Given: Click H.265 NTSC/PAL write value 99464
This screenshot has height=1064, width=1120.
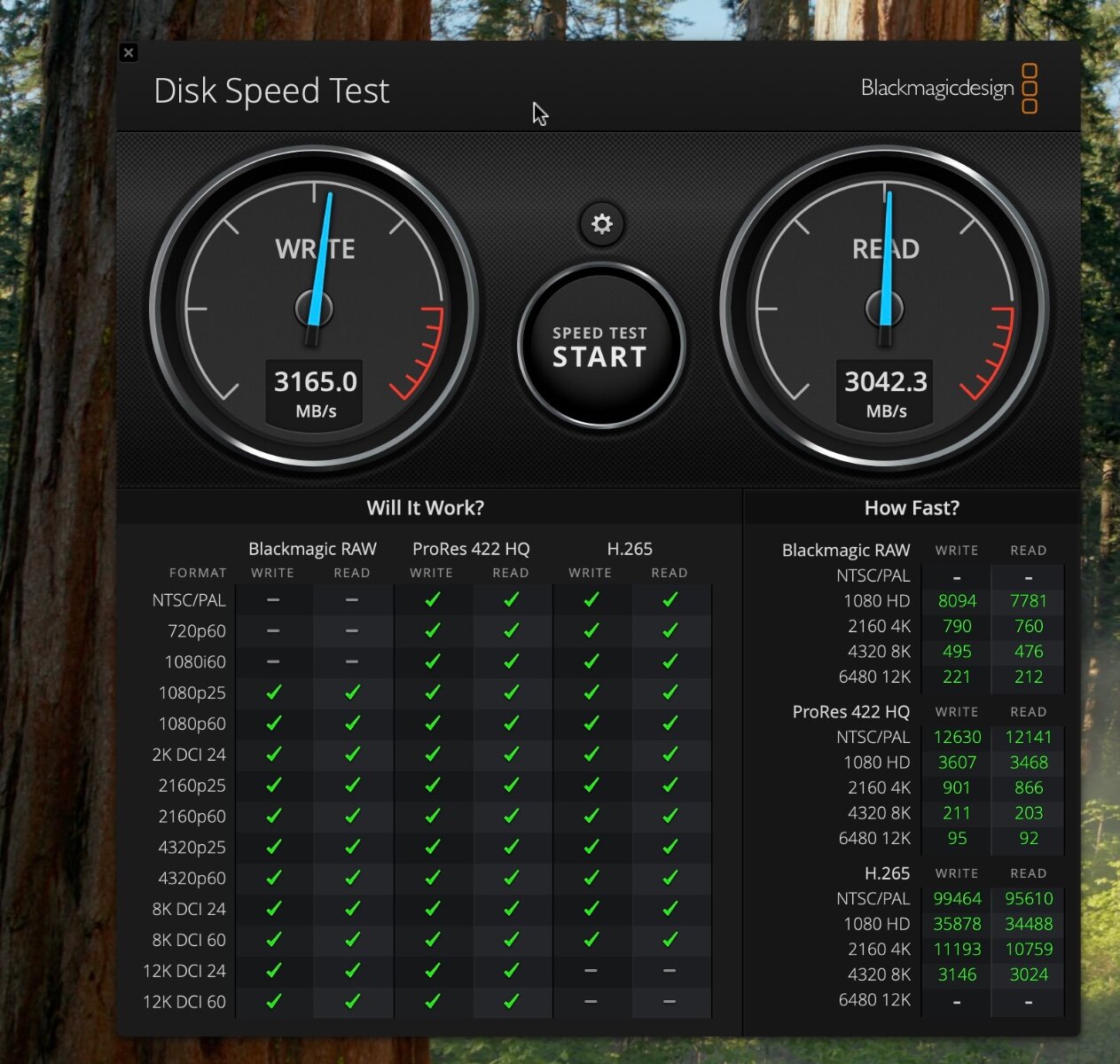Looking at the screenshot, I should click(957, 898).
